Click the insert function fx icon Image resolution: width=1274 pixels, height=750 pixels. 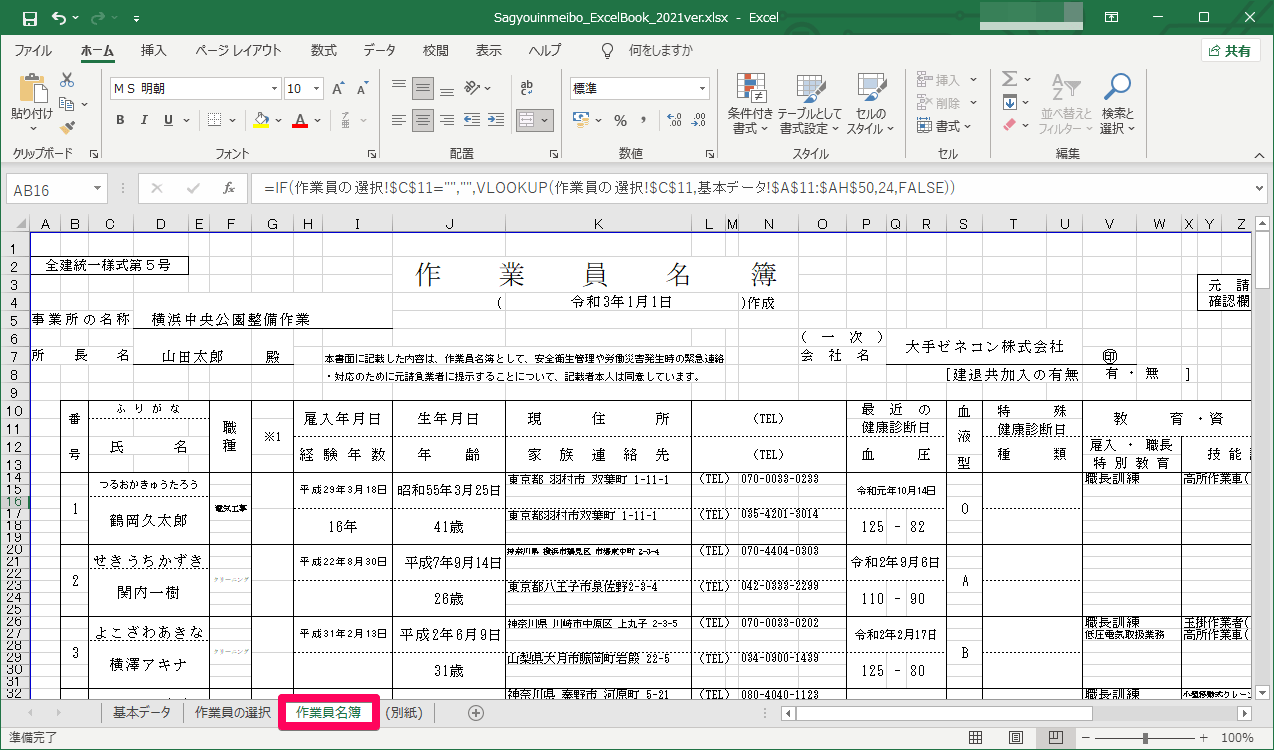pyautogui.click(x=228, y=188)
